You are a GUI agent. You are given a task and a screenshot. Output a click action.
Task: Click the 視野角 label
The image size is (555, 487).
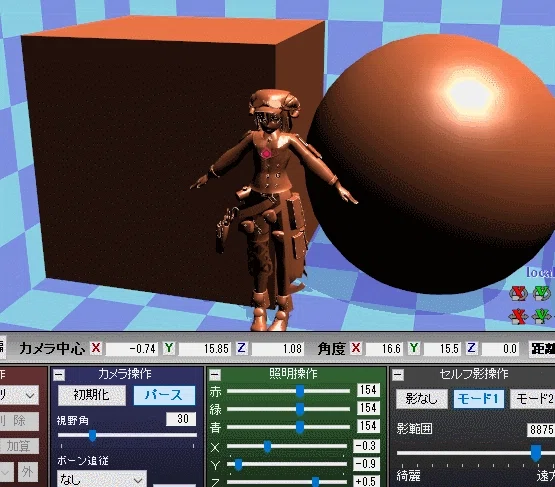(x=73, y=420)
